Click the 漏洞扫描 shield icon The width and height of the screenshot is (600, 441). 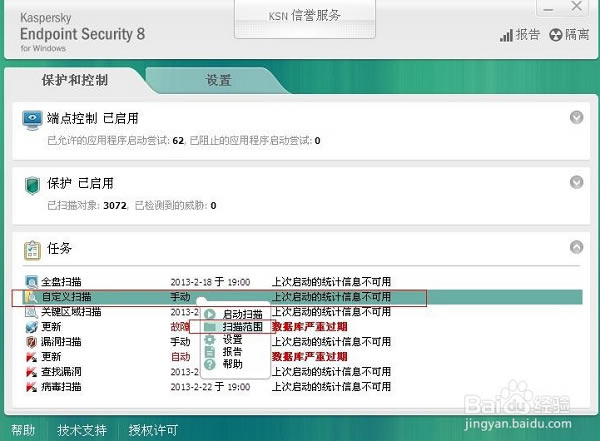31,341
